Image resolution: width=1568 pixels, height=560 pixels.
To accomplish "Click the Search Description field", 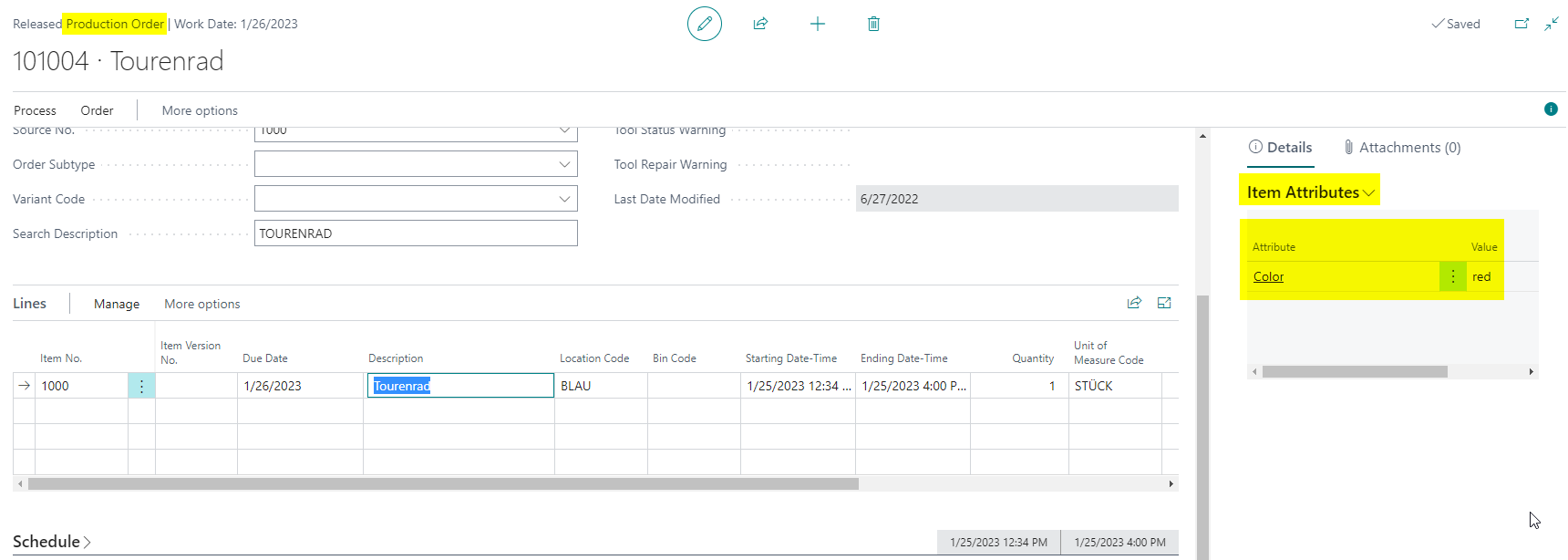I will 416,233.
